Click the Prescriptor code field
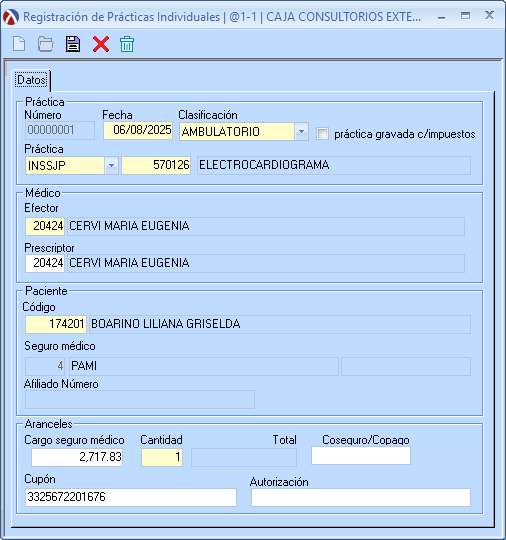This screenshot has width=506, height=540. [45, 263]
